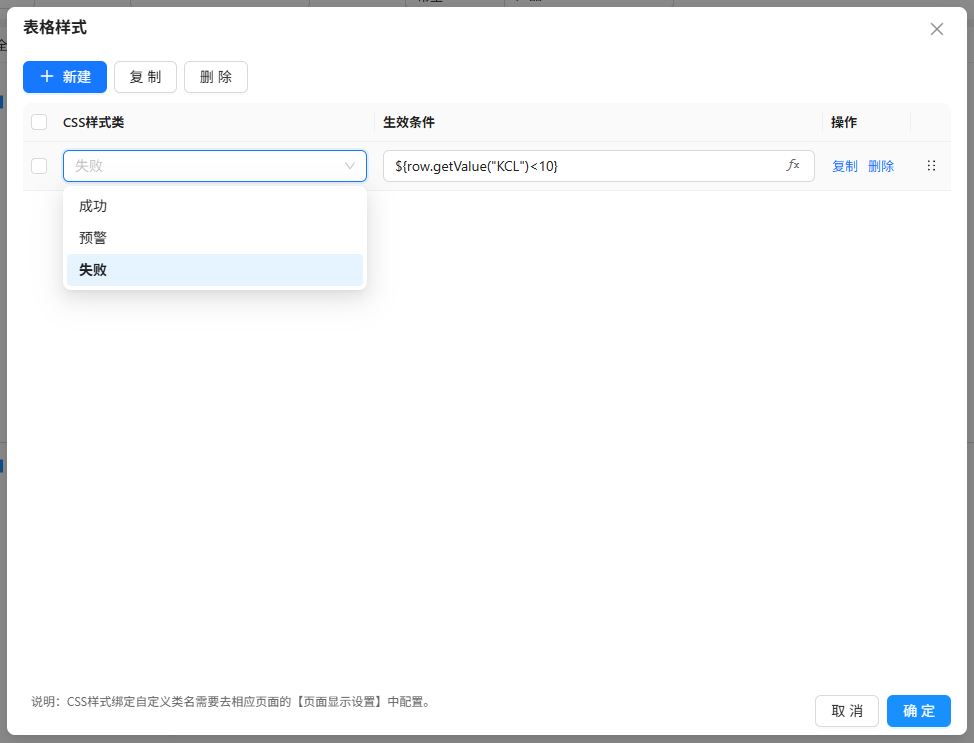
Task: Click the CSS样式类 column header
Action: point(94,122)
